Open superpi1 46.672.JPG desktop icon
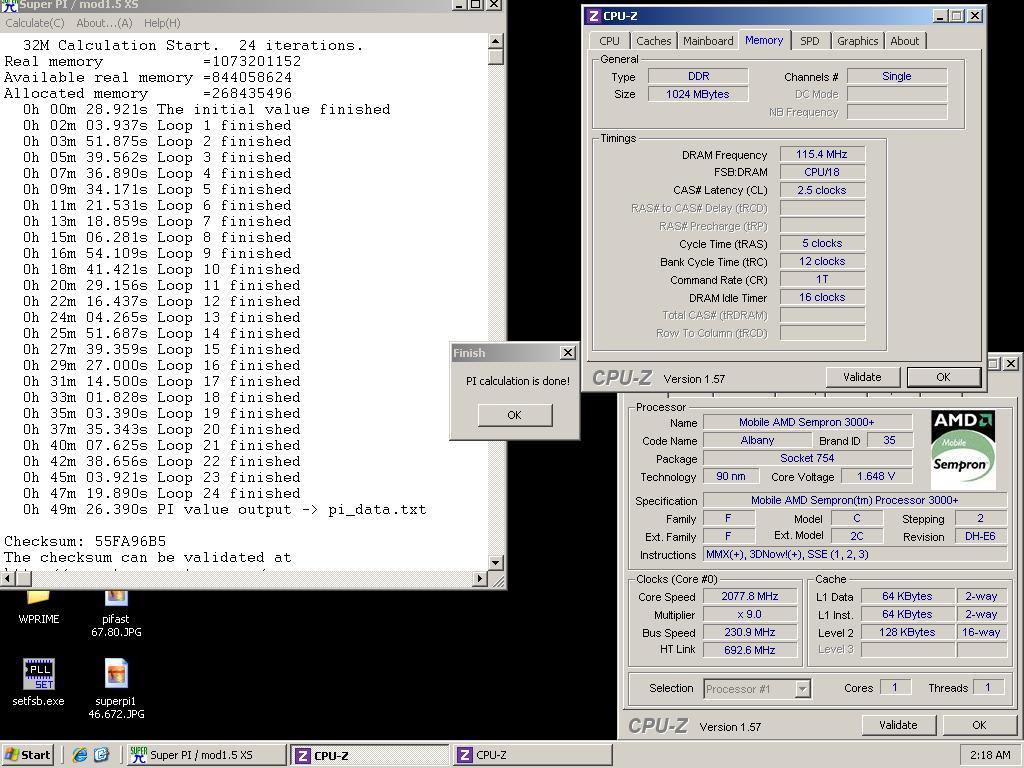The image size is (1024, 768). 116,688
